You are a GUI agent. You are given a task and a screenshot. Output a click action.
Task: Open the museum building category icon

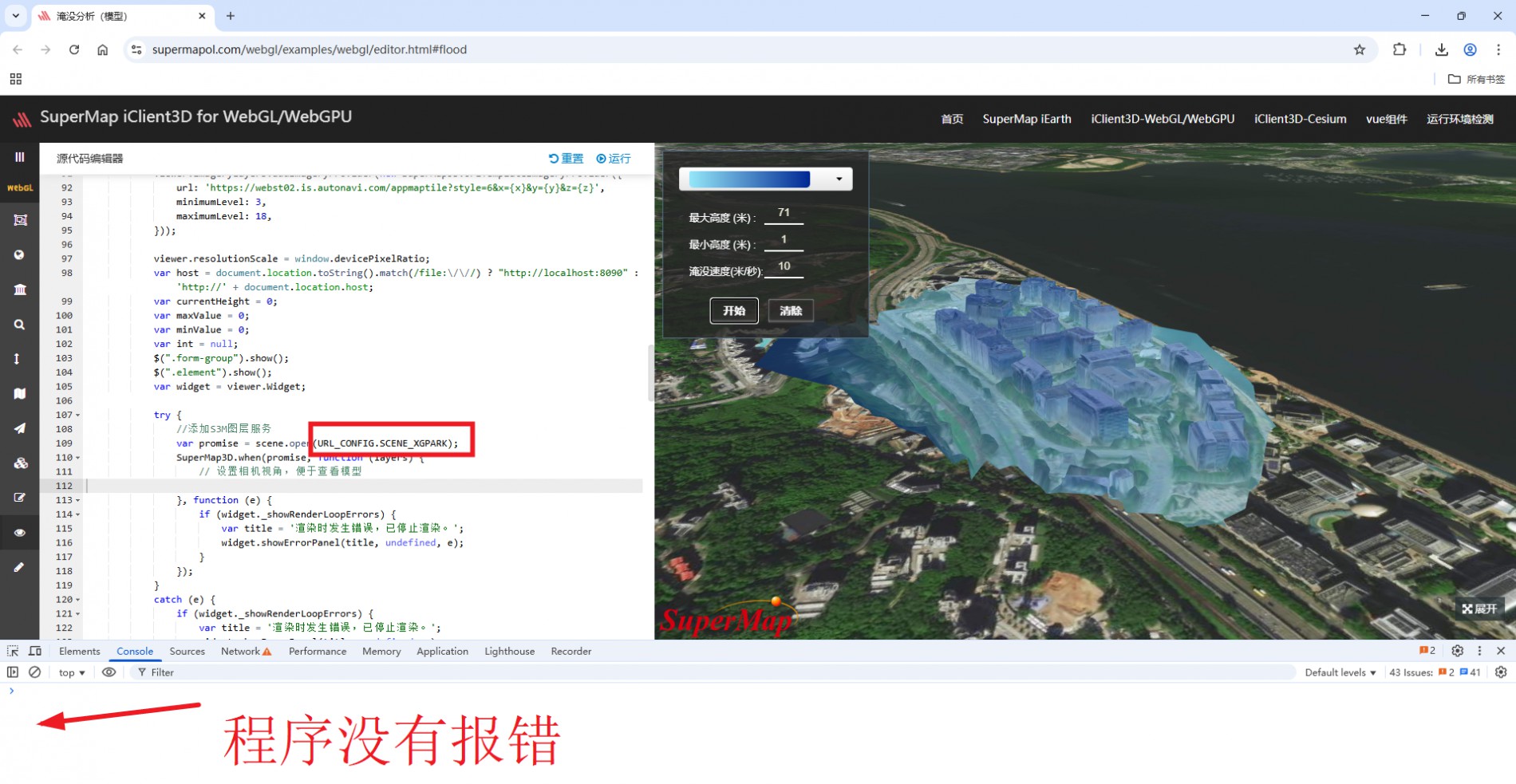(x=20, y=290)
